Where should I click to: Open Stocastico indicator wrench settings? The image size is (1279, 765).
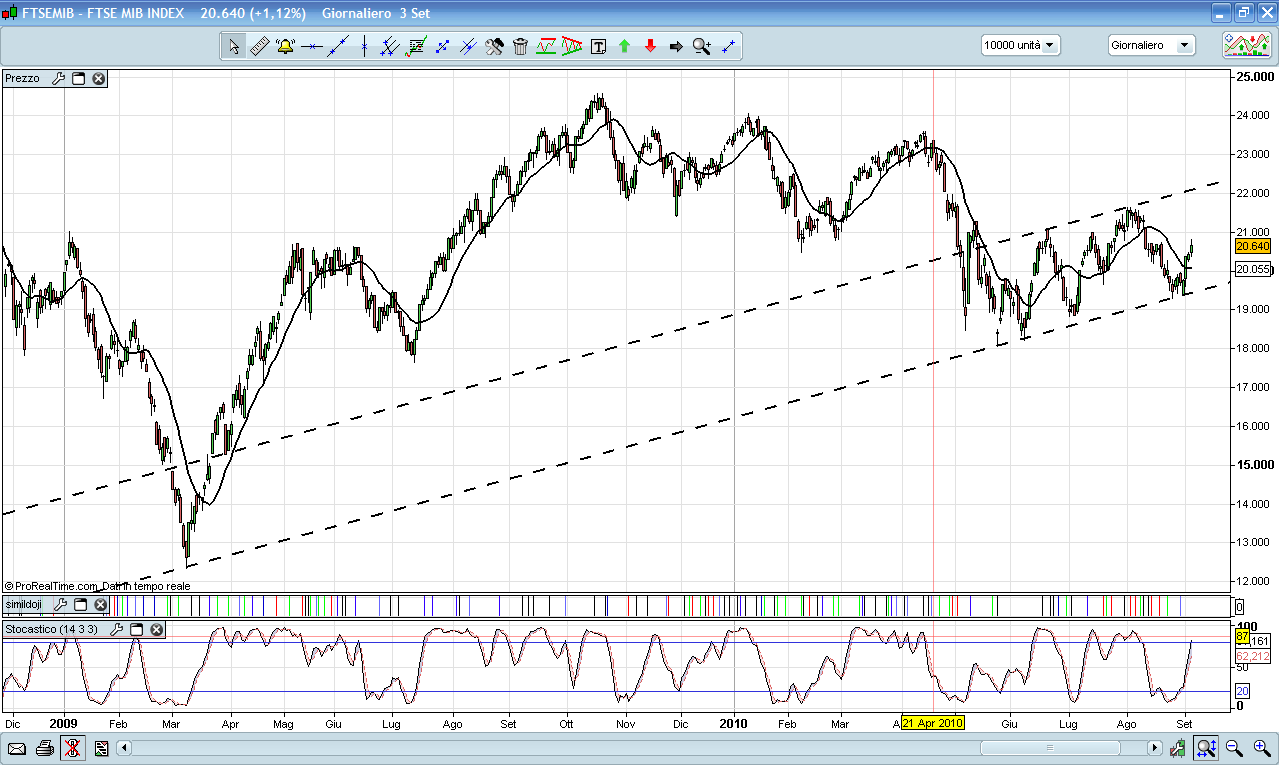118,629
